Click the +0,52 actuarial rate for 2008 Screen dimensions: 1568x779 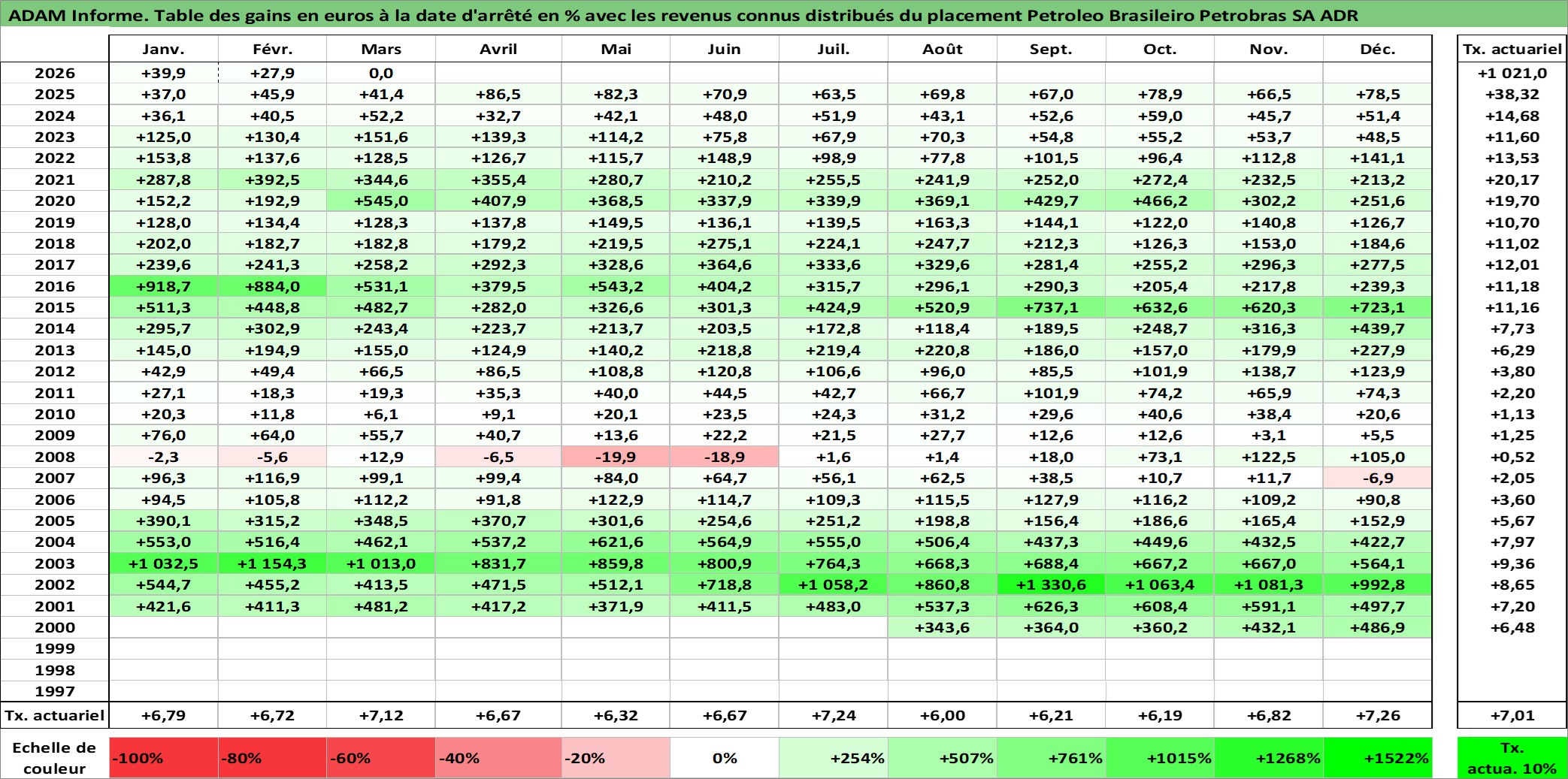pyautogui.click(x=1512, y=457)
